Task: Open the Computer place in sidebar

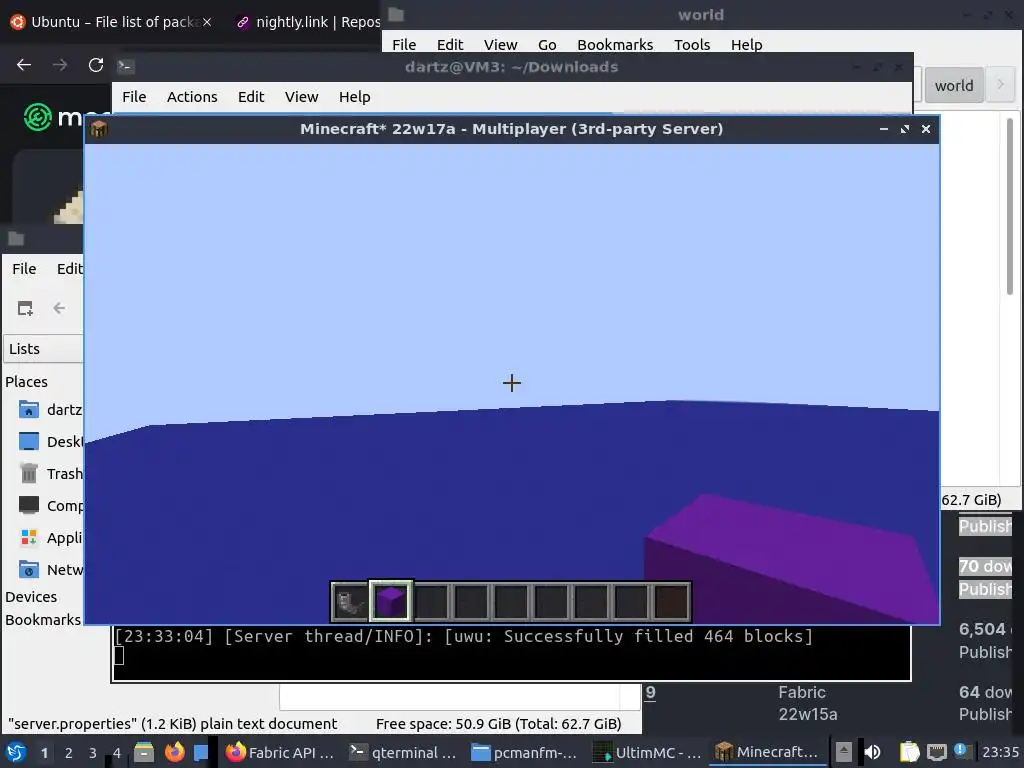Action: [x=50, y=505]
